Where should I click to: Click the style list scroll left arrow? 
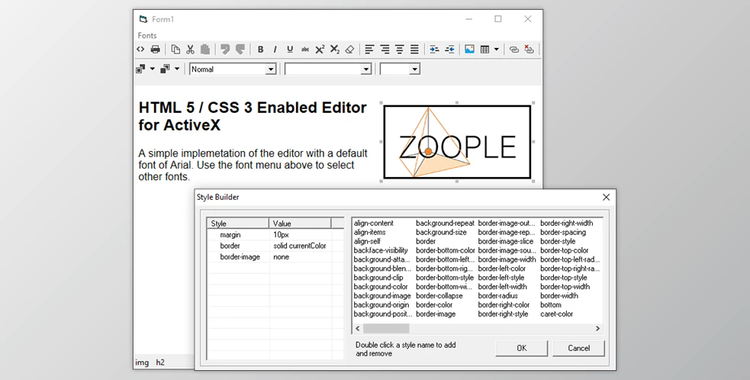[x=358, y=328]
